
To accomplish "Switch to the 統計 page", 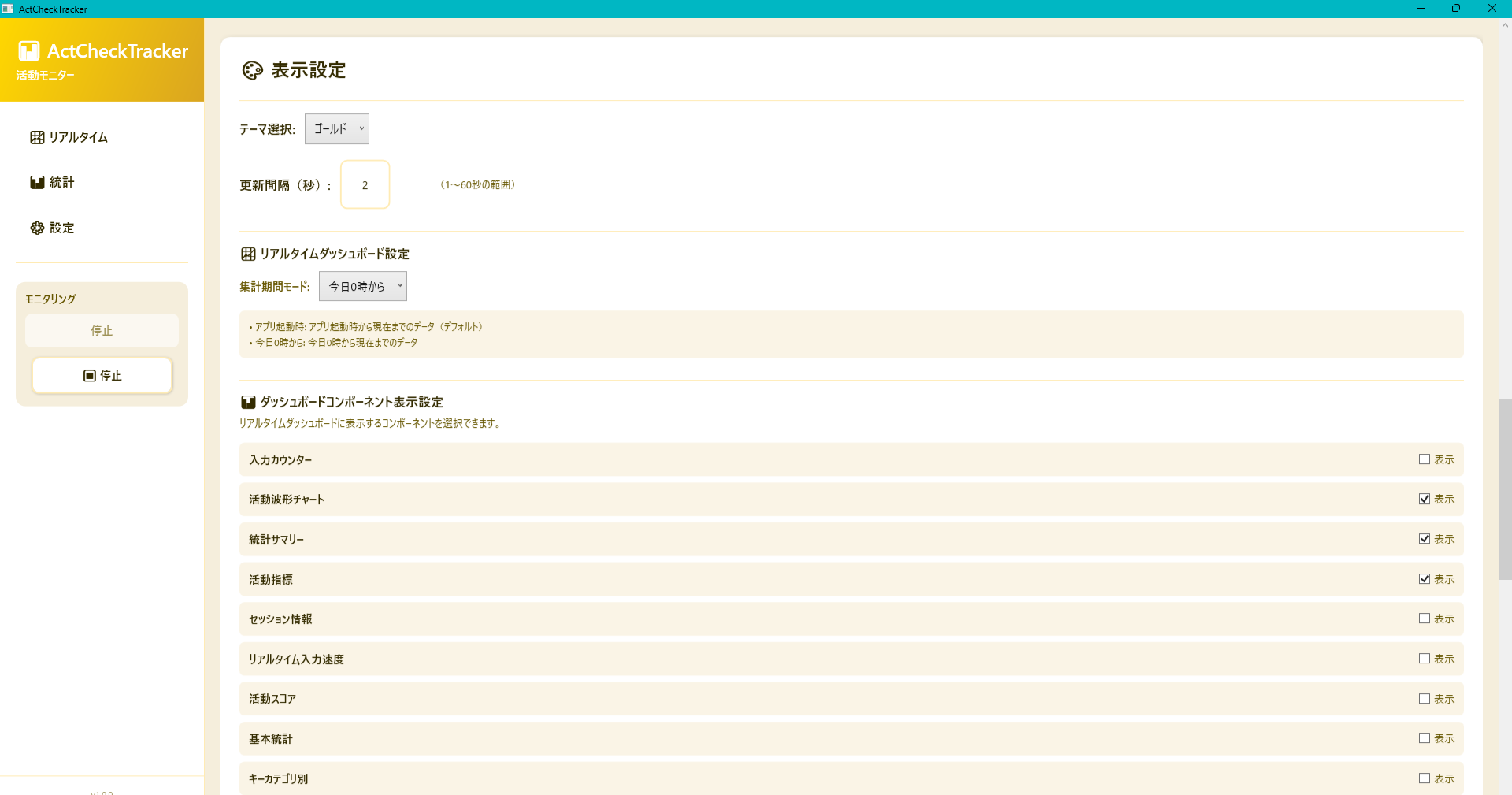I will click(61, 182).
